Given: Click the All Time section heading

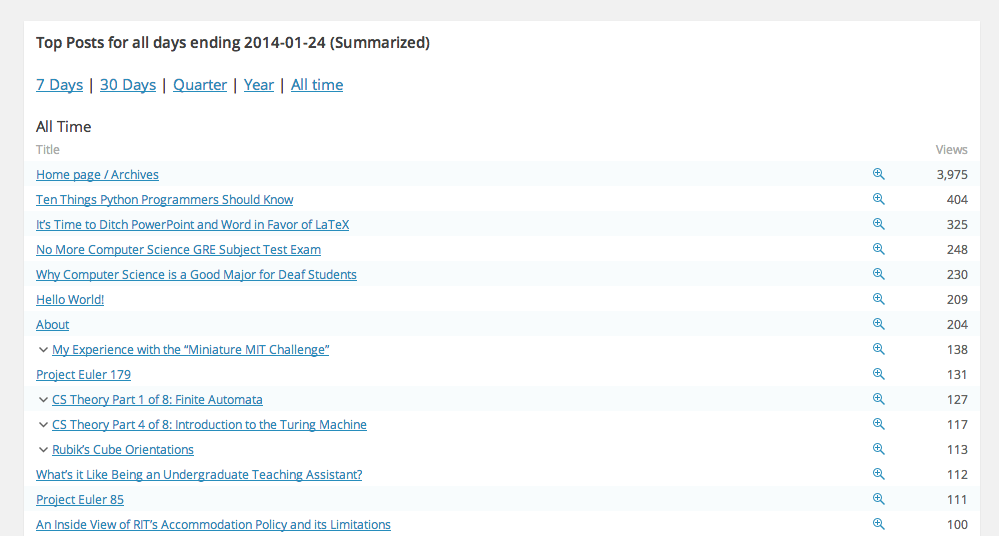Looking at the screenshot, I should click(x=63, y=127).
